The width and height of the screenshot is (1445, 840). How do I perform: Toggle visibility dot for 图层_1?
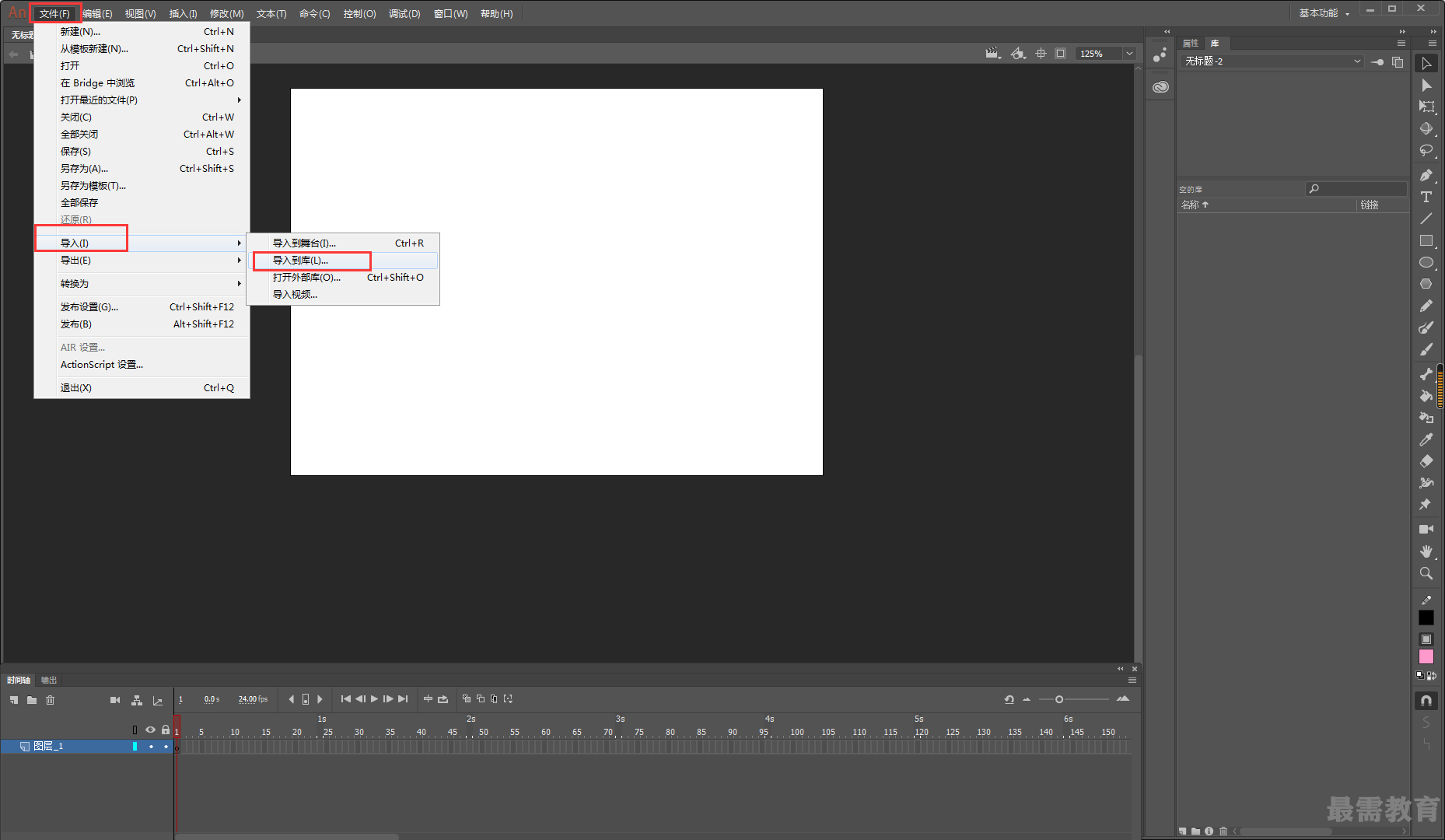pos(151,747)
